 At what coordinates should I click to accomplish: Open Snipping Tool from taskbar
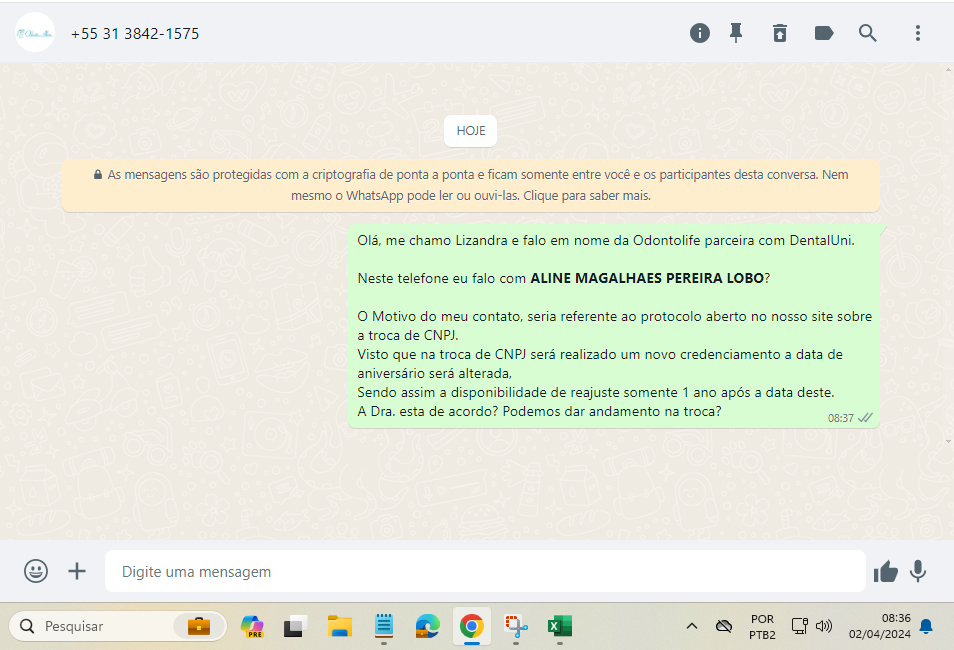tap(516, 626)
